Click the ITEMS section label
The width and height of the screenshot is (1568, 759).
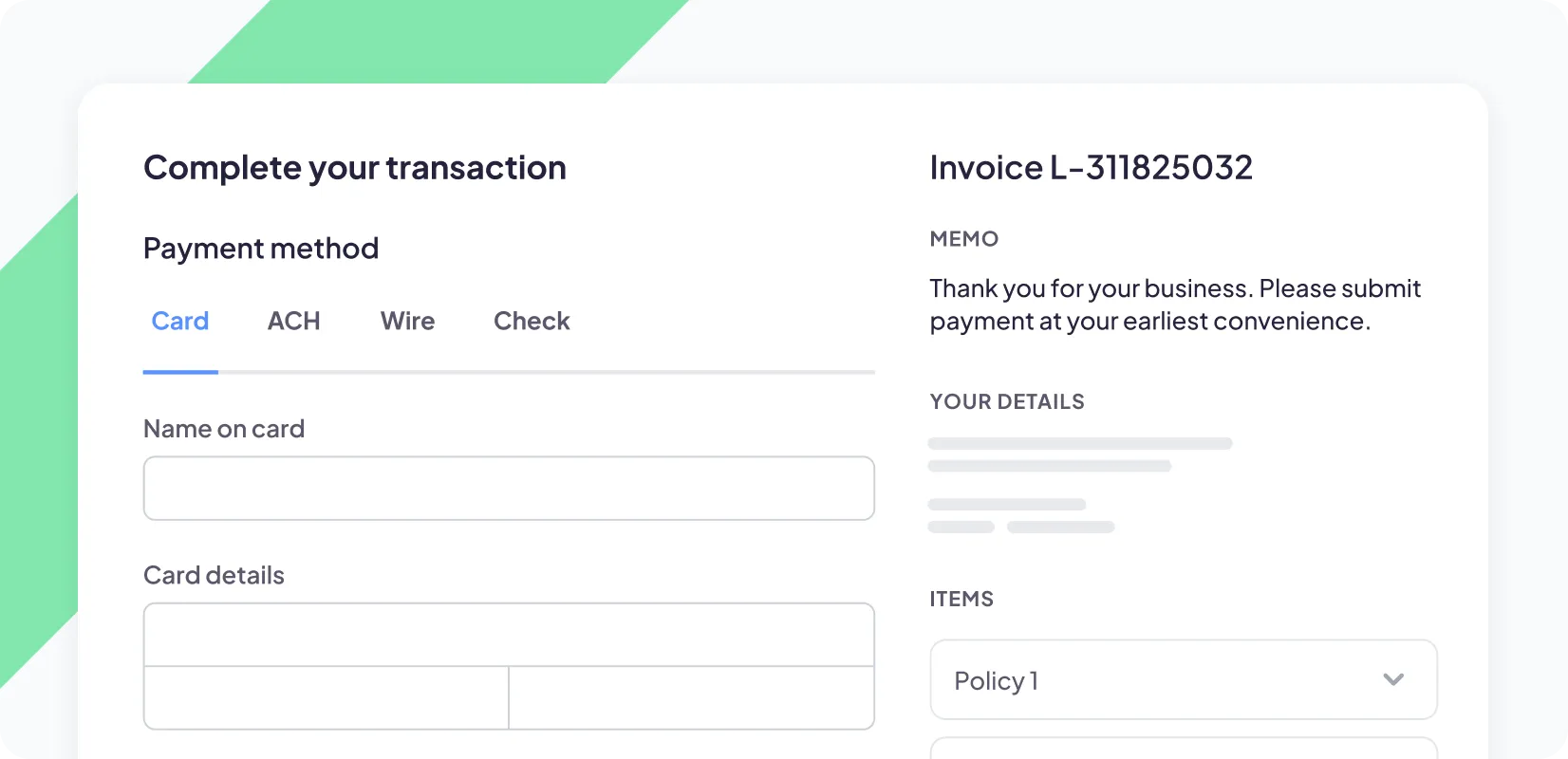961,599
